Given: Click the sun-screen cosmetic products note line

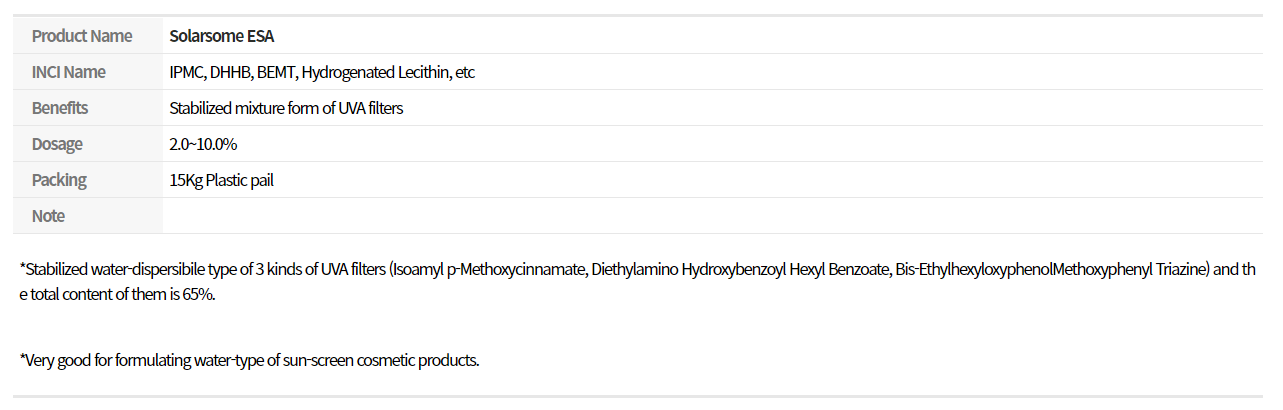Looking at the screenshot, I should 250,360.
